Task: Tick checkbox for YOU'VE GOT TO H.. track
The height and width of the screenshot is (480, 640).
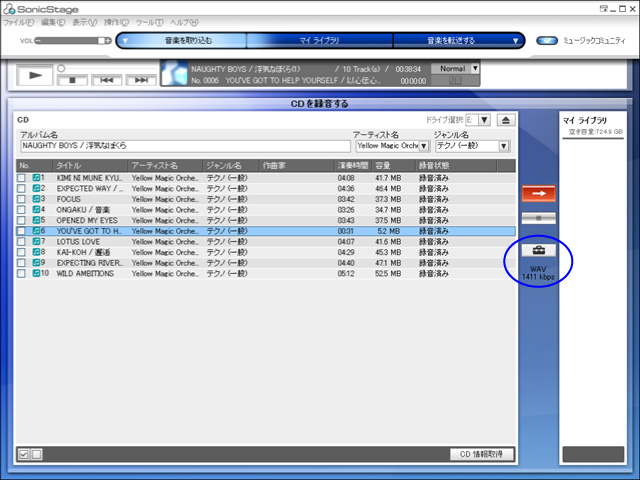Action: point(21,231)
